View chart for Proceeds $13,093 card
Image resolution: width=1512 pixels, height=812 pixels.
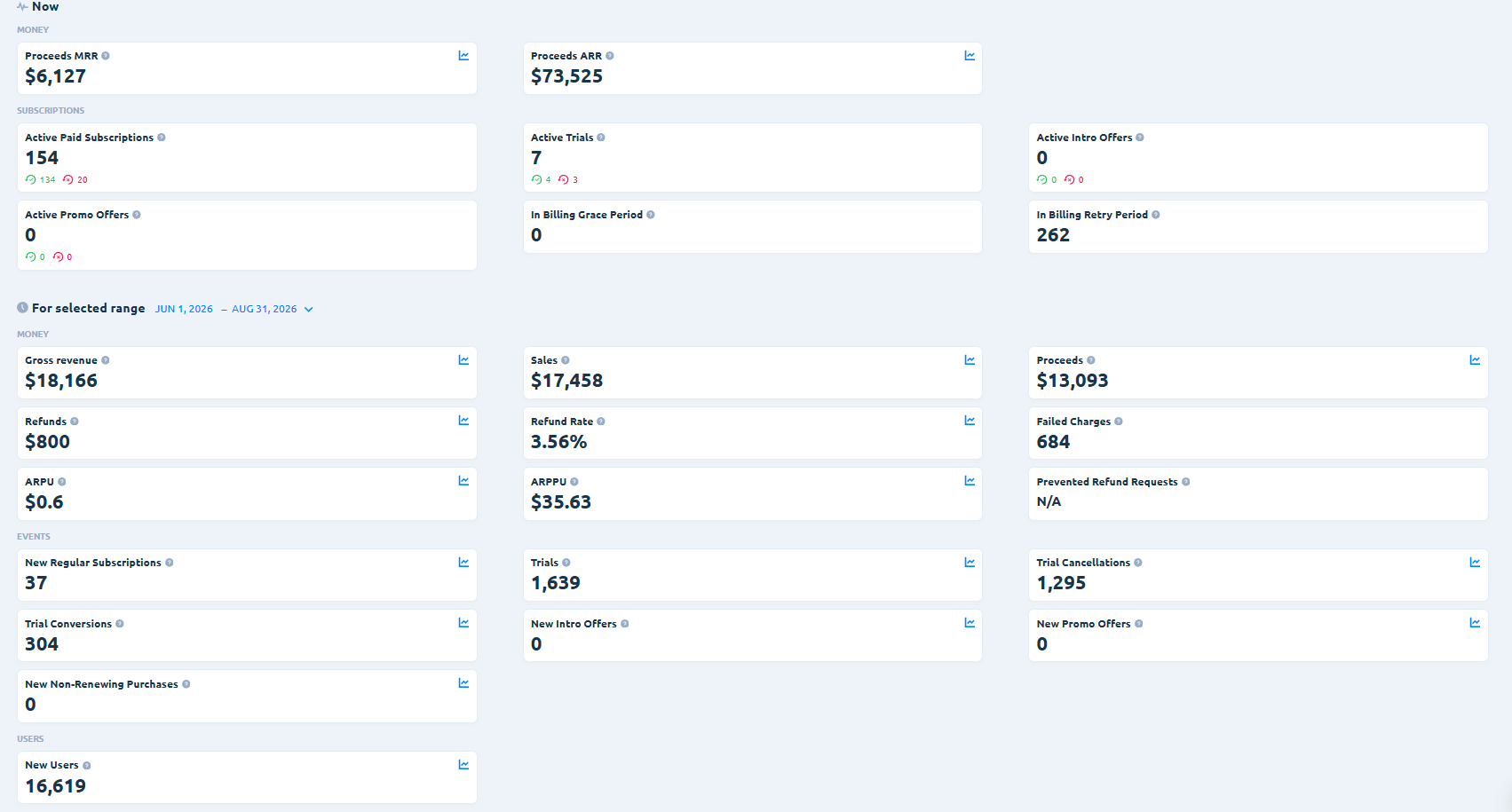1475,360
